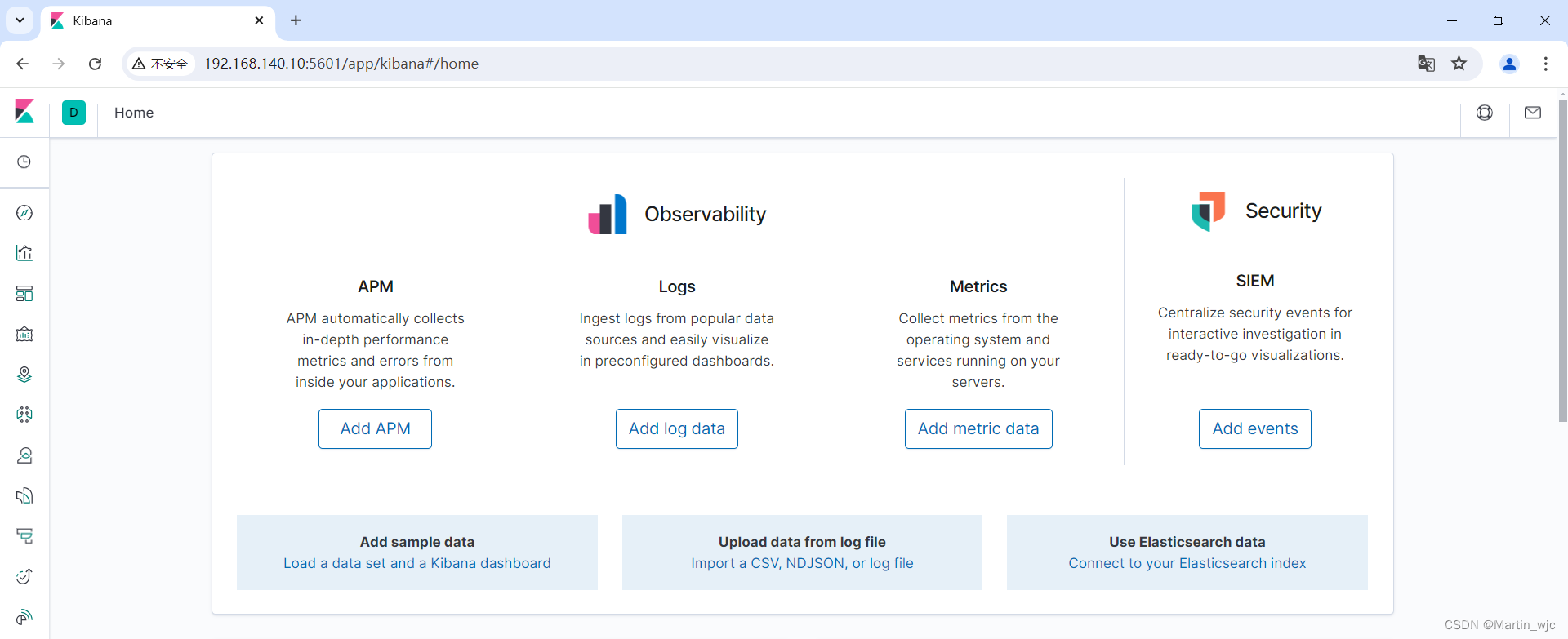The width and height of the screenshot is (1568, 639).
Task: Open APM icon in sidebar
Action: pyautogui.click(x=24, y=536)
